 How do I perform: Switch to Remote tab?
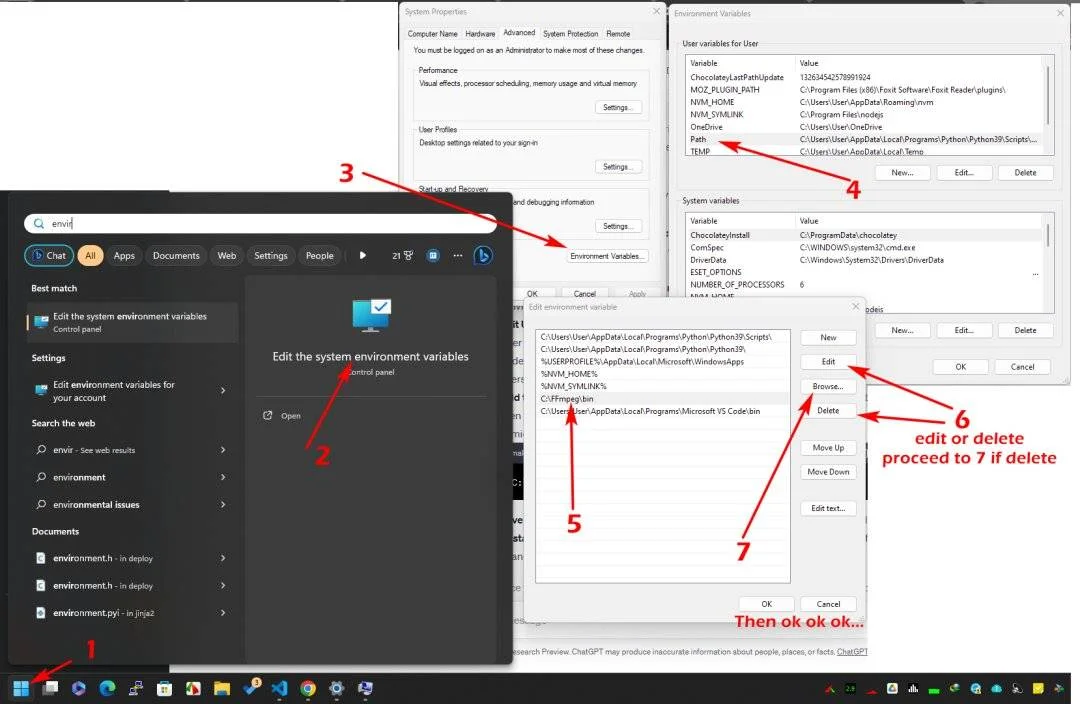coord(618,34)
